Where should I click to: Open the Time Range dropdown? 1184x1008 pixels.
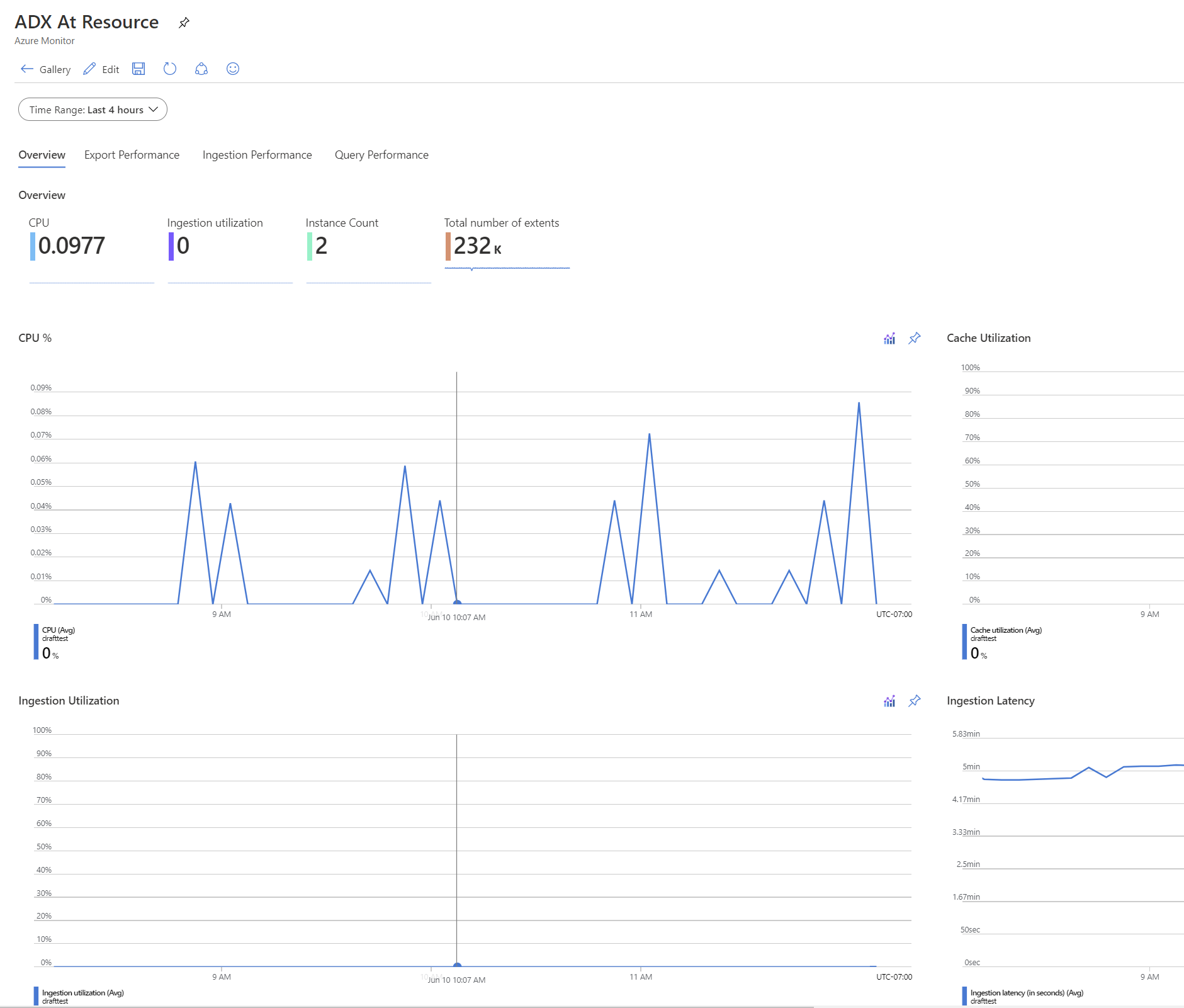coord(93,110)
